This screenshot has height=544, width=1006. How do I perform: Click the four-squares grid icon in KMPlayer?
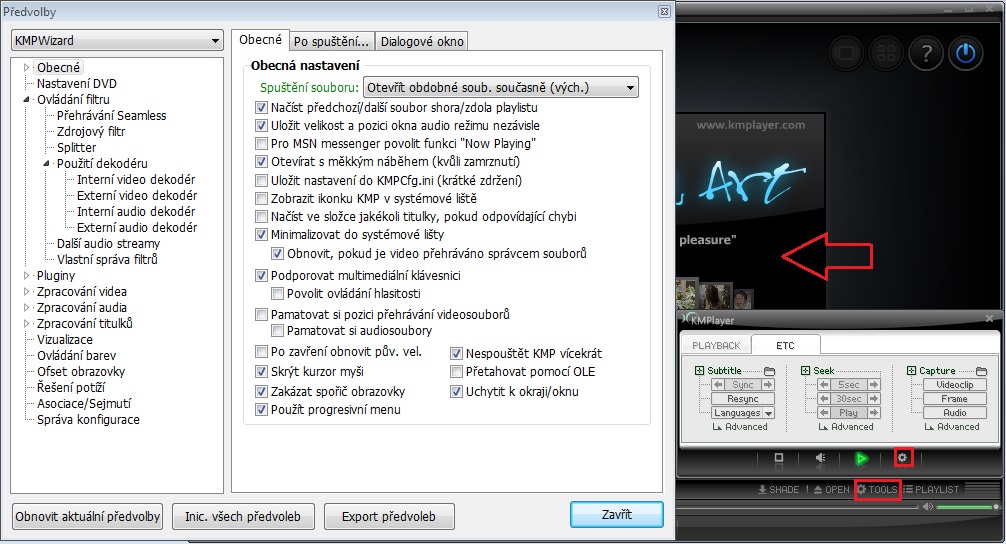click(x=886, y=53)
